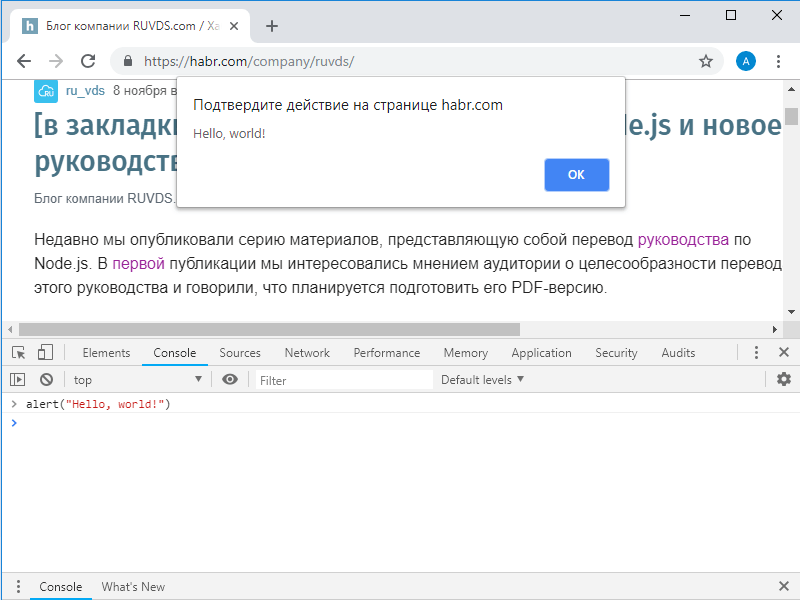Image resolution: width=800 pixels, height=600 pixels.
Task: Bookmark page with the star icon
Action: point(706,61)
